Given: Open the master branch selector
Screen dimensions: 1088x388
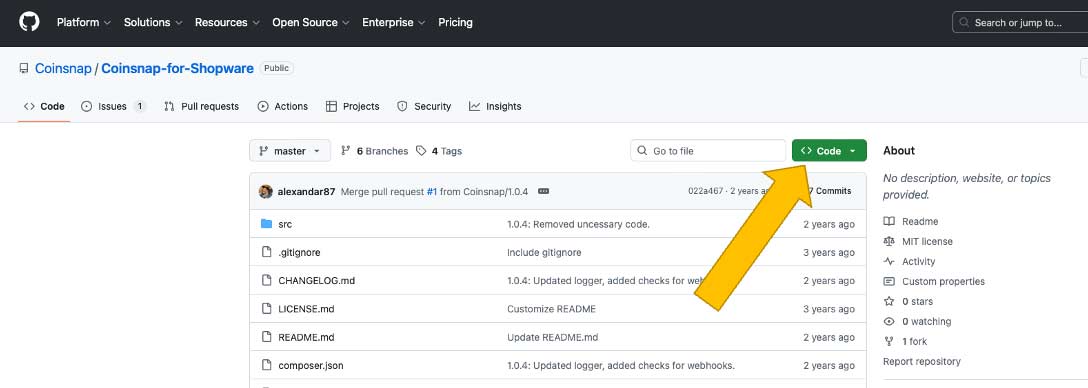Looking at the screenshot, I should (290, 151).
